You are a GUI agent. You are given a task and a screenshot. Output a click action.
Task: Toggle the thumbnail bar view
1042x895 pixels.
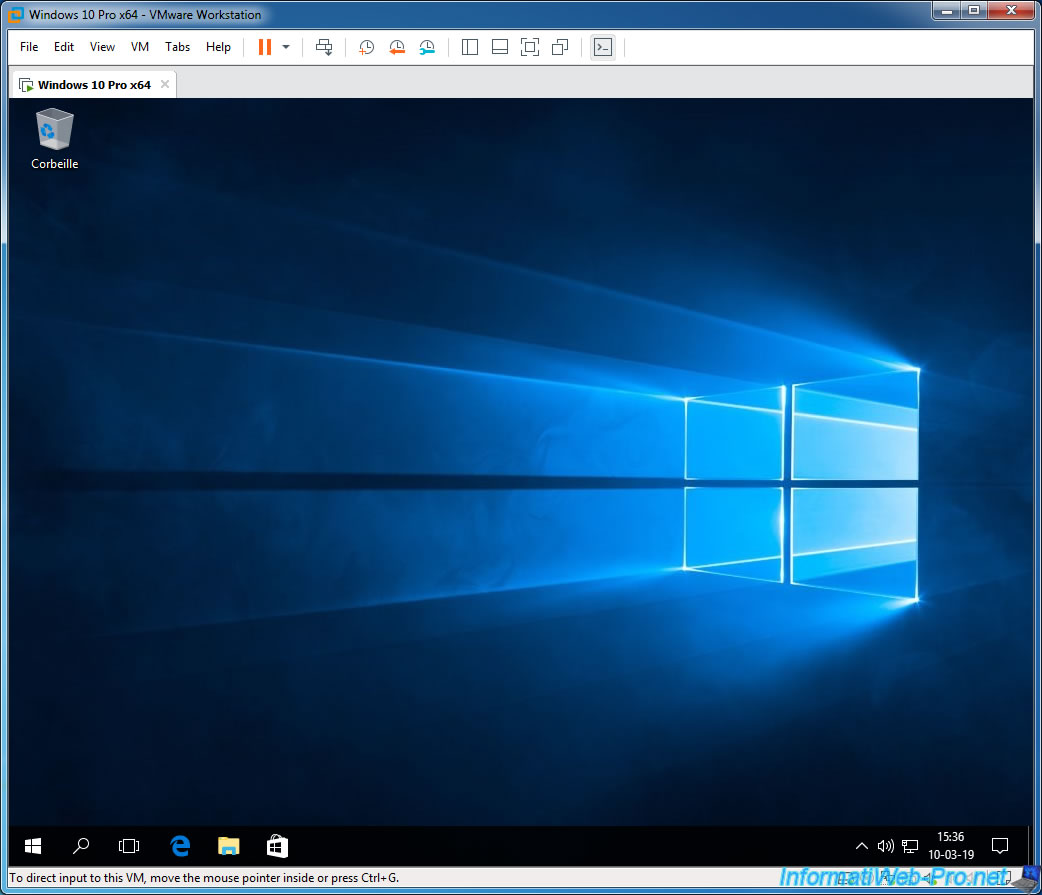500,47
